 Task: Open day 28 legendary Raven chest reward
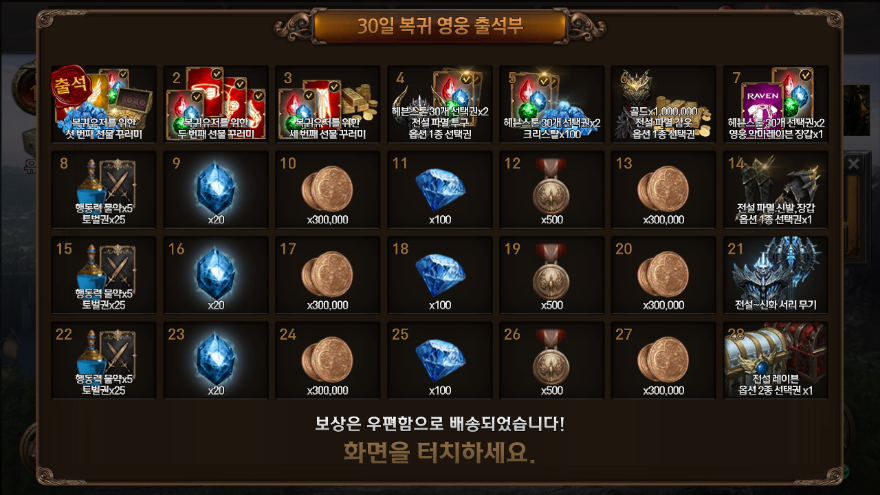pos(776,360)
